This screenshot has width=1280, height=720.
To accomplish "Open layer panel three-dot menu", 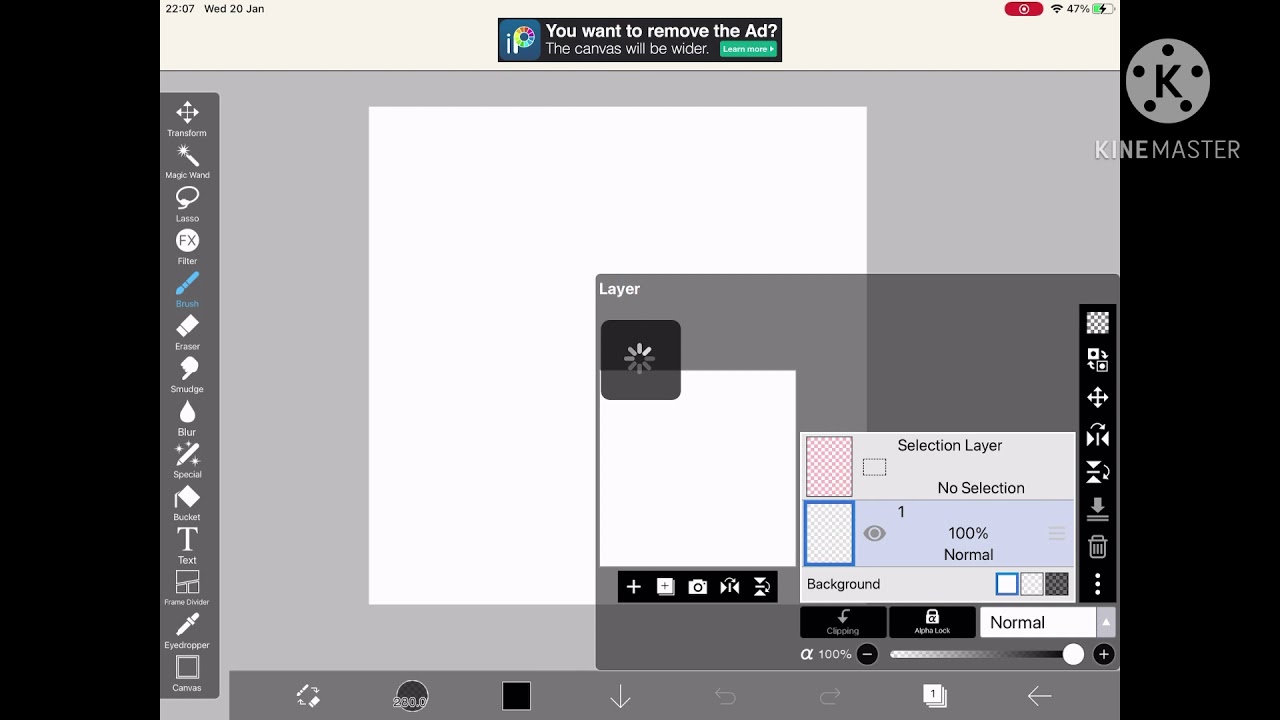I will click(1097, 584).
